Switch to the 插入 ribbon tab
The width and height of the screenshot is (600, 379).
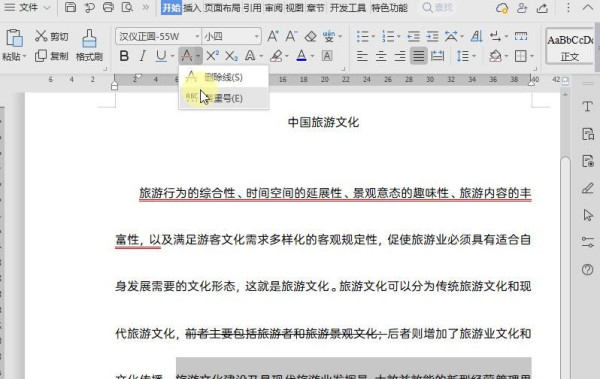[192, 8]
